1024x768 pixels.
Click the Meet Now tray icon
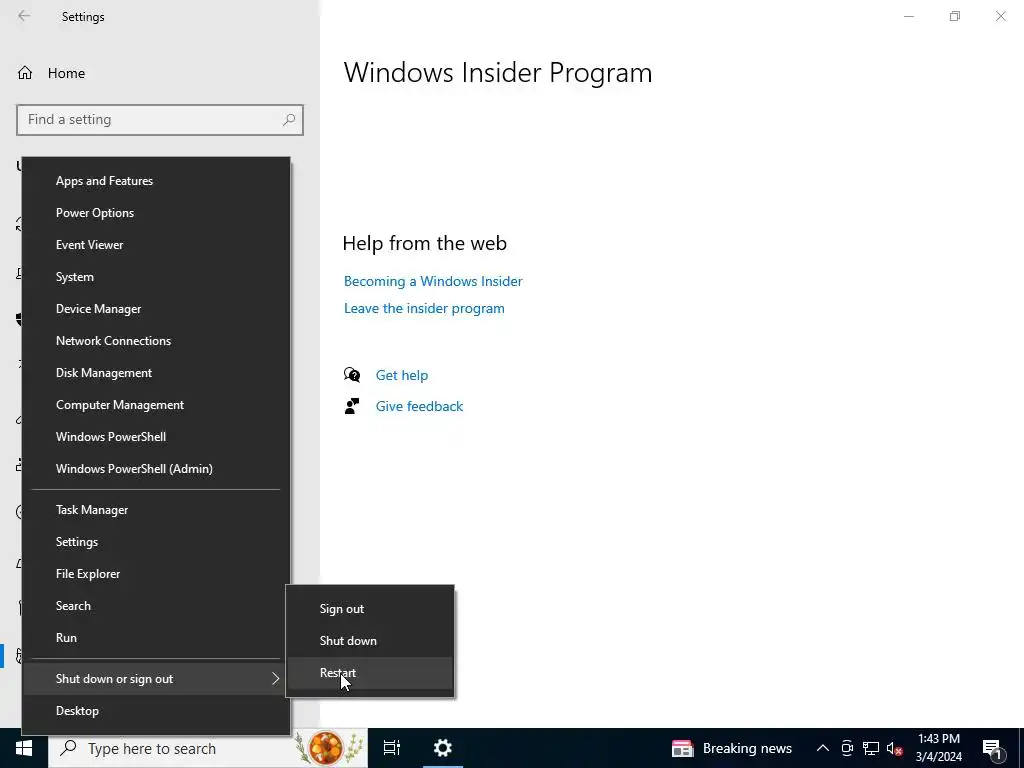click(847, 748)
